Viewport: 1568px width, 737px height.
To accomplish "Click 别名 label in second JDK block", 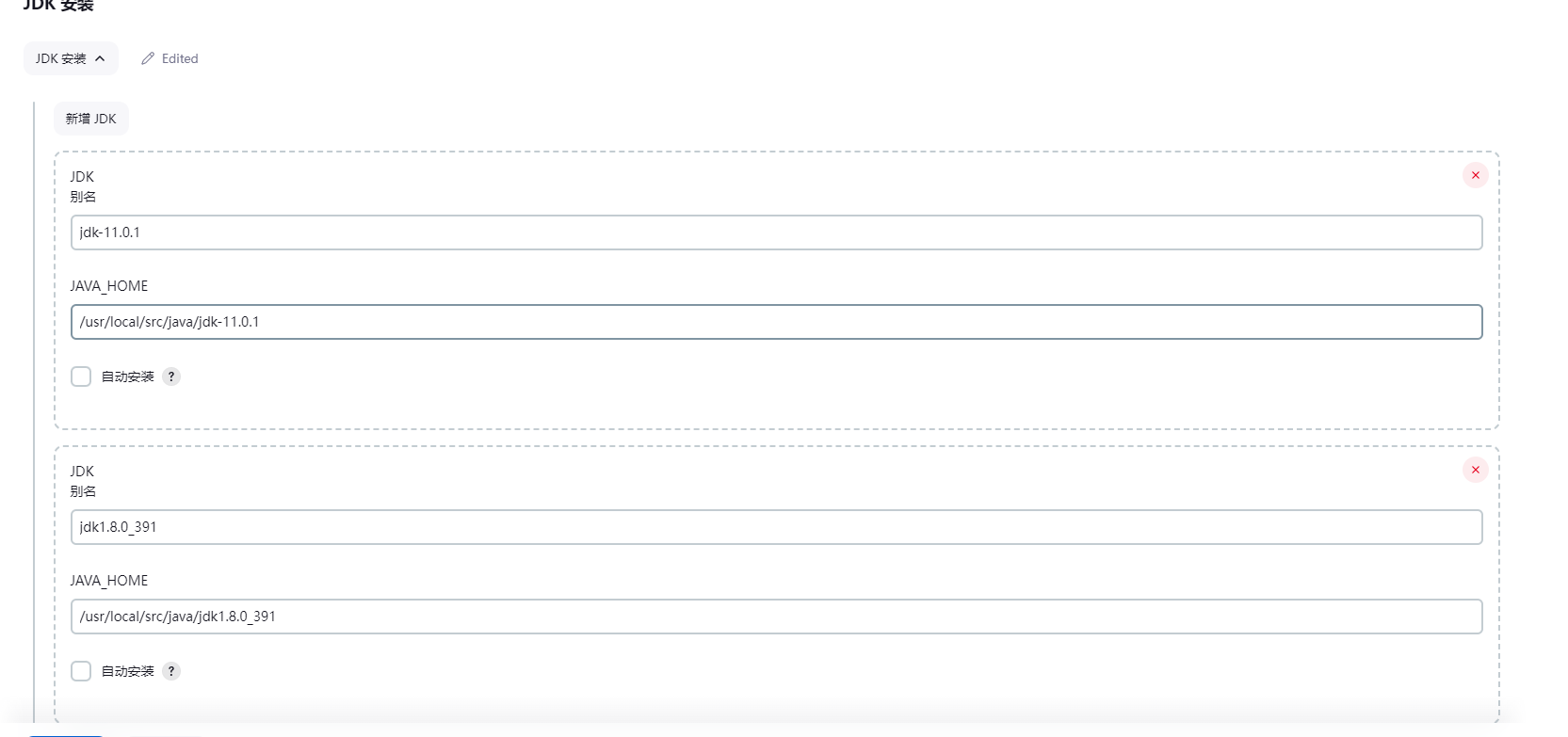I will pos(83,491).
